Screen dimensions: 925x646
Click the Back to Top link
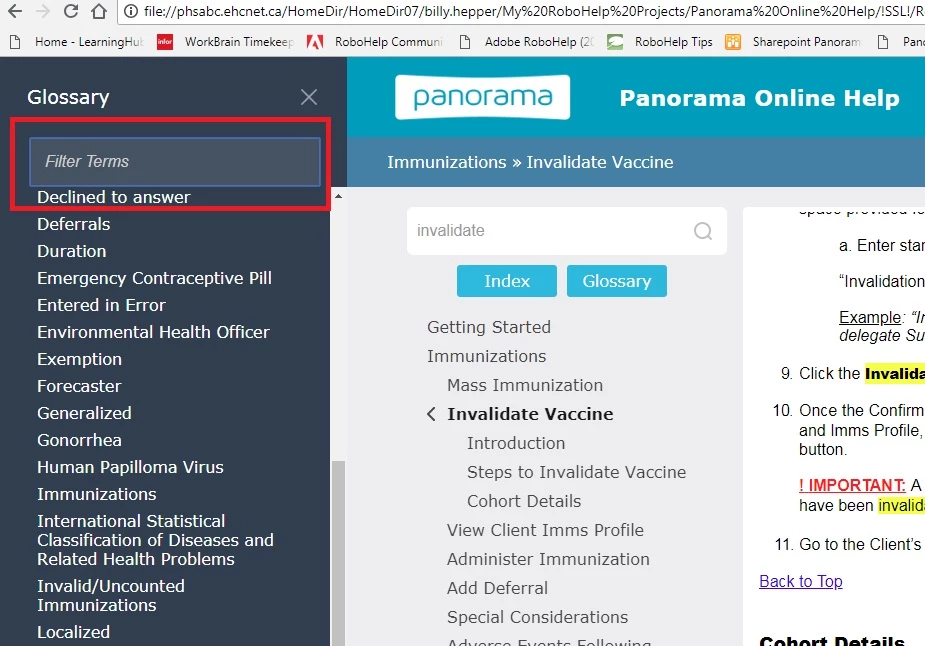tap(801, 581)
